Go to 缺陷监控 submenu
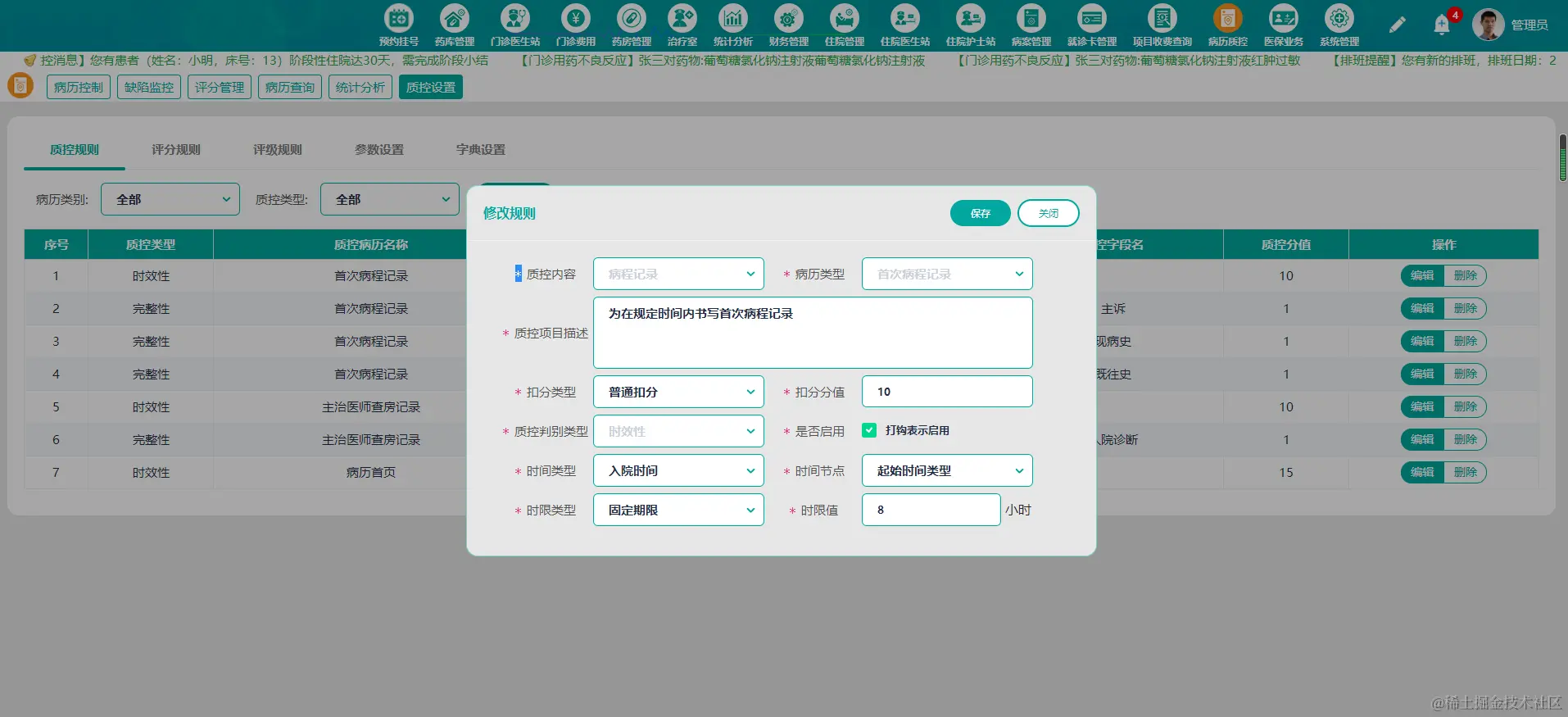1568x717 pixels. pyautogui.click(x=149, y=87)
